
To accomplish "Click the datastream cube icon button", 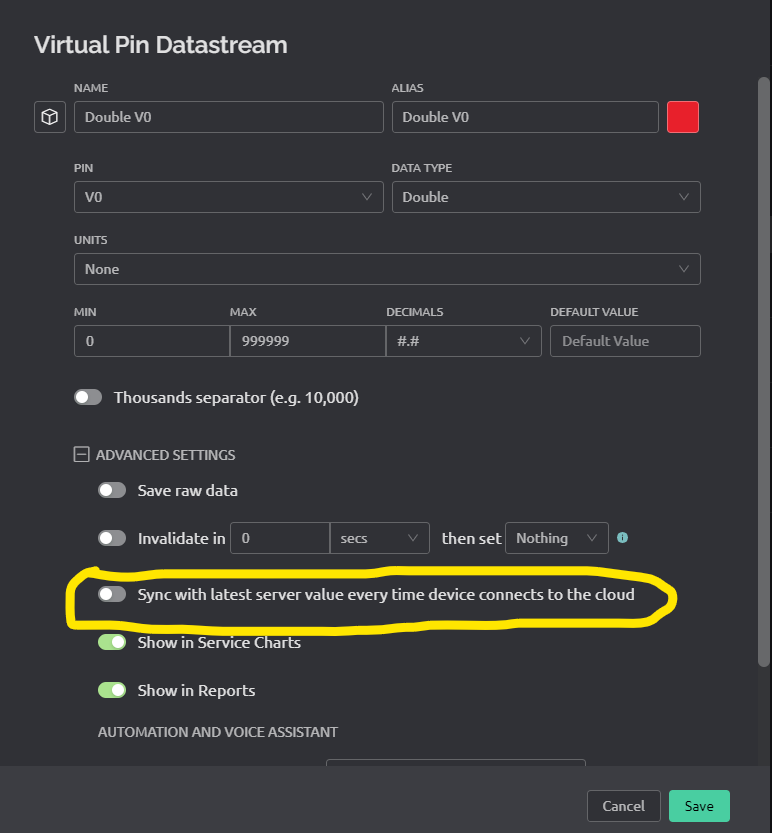I will 50,117.
